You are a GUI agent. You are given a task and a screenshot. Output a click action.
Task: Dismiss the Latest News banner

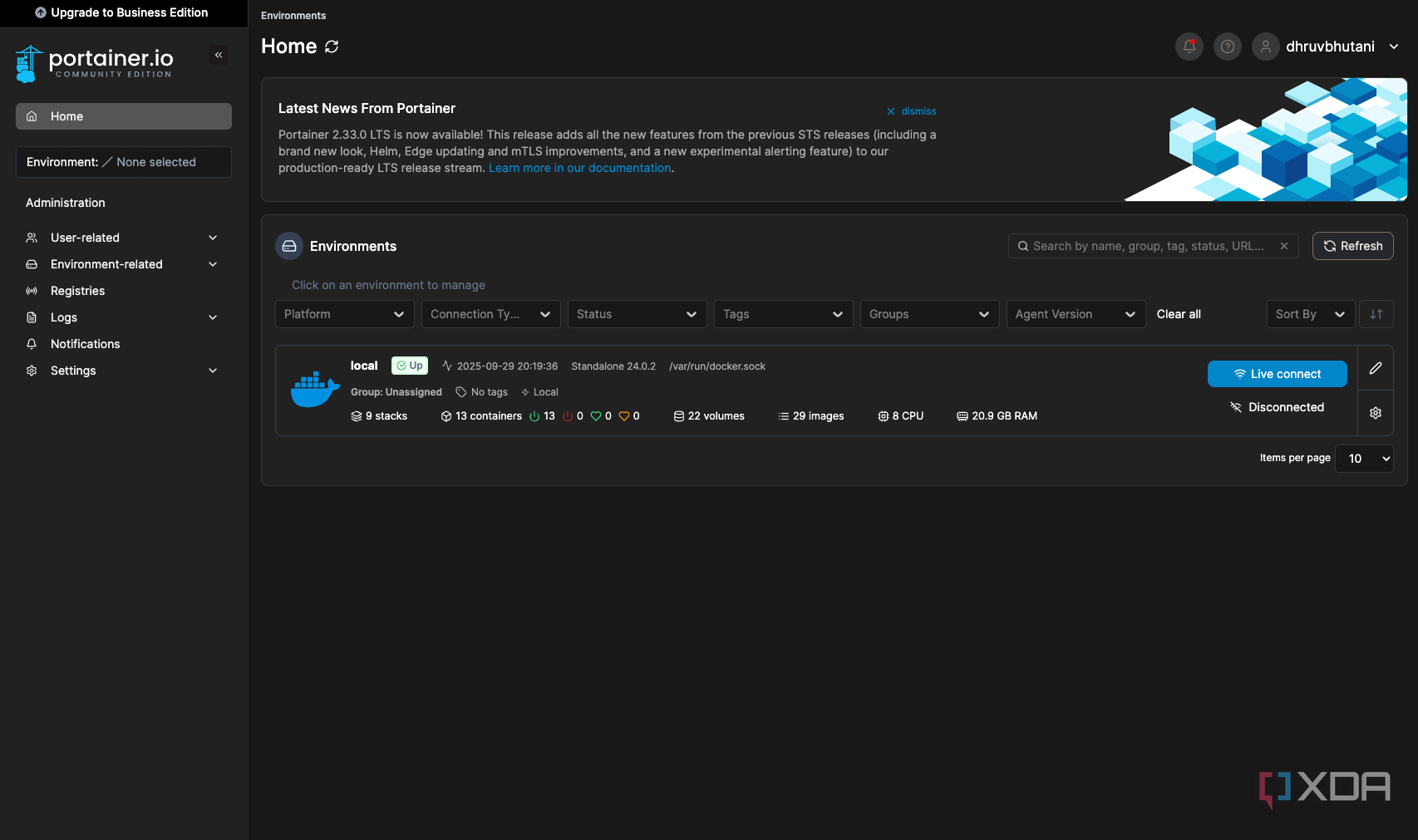[911, 111]
